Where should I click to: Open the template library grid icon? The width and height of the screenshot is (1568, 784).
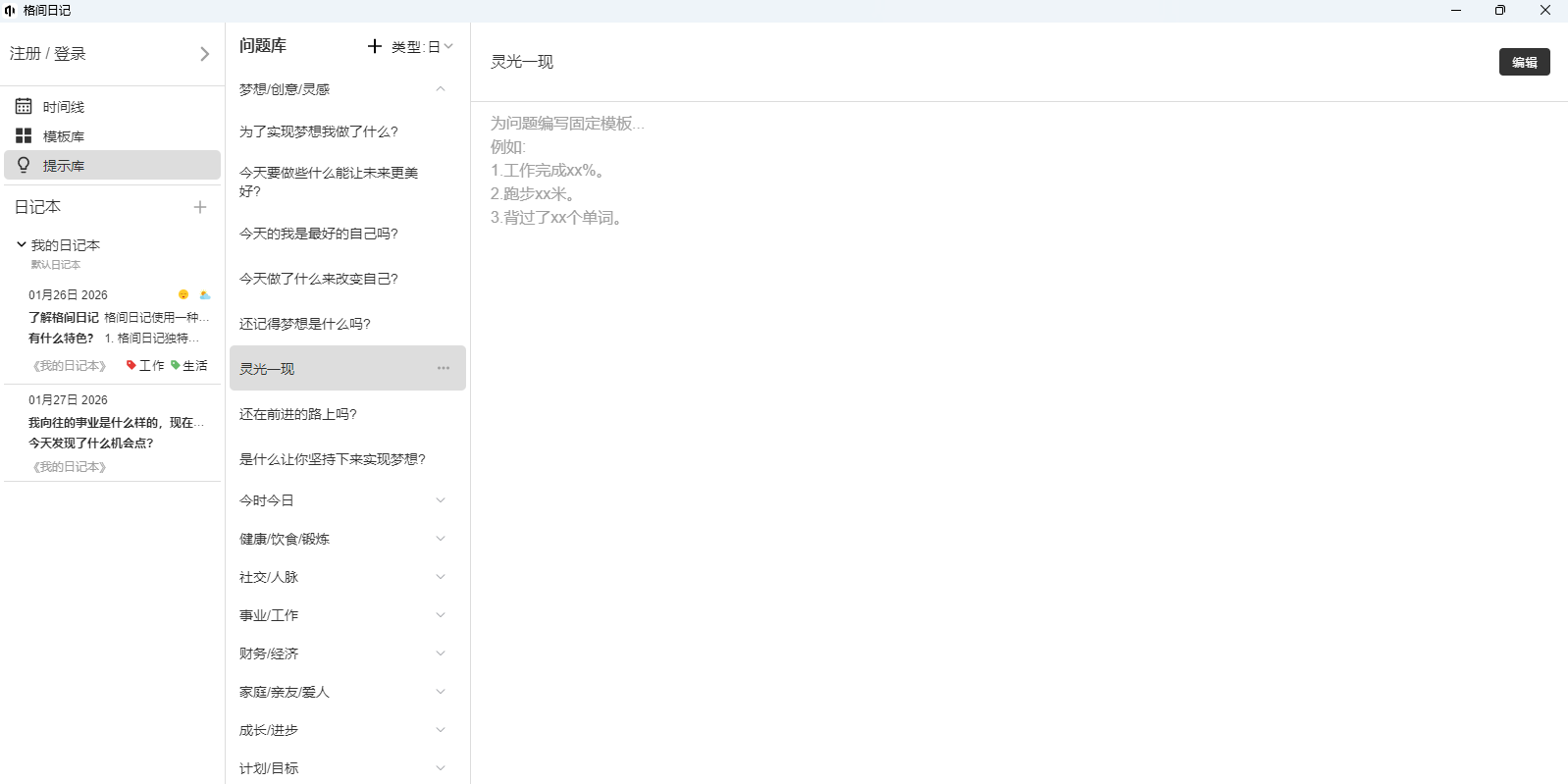(x=24, y=135)
